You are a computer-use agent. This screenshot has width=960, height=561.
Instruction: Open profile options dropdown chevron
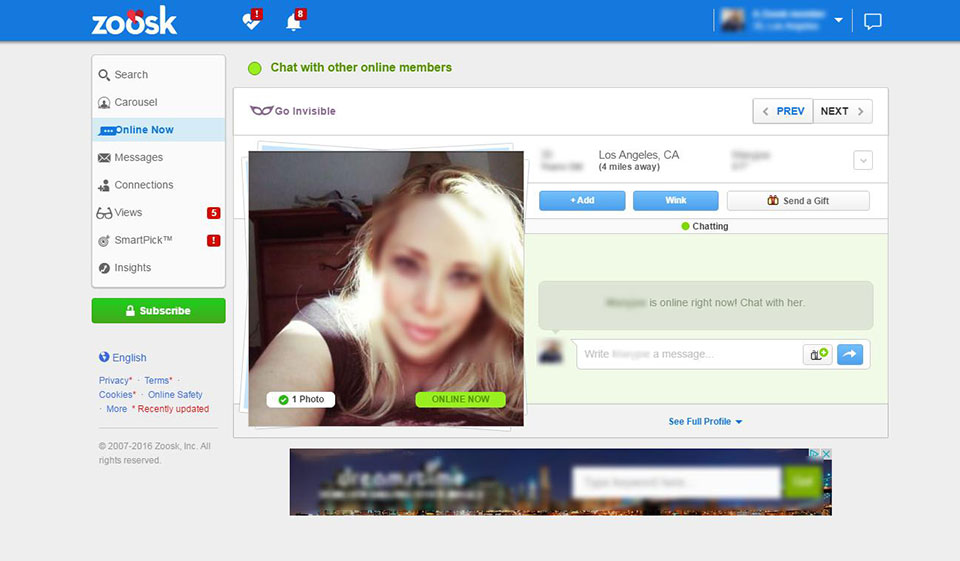[863, 160]
